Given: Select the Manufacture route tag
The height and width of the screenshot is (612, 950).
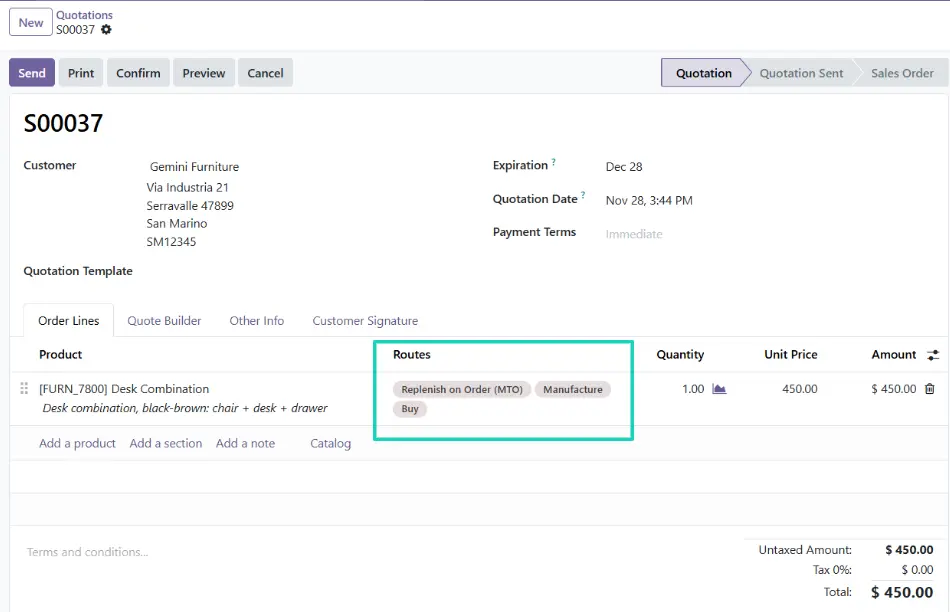Looking at the screenshot, I should pyautogui.click(x=572, y=389).
